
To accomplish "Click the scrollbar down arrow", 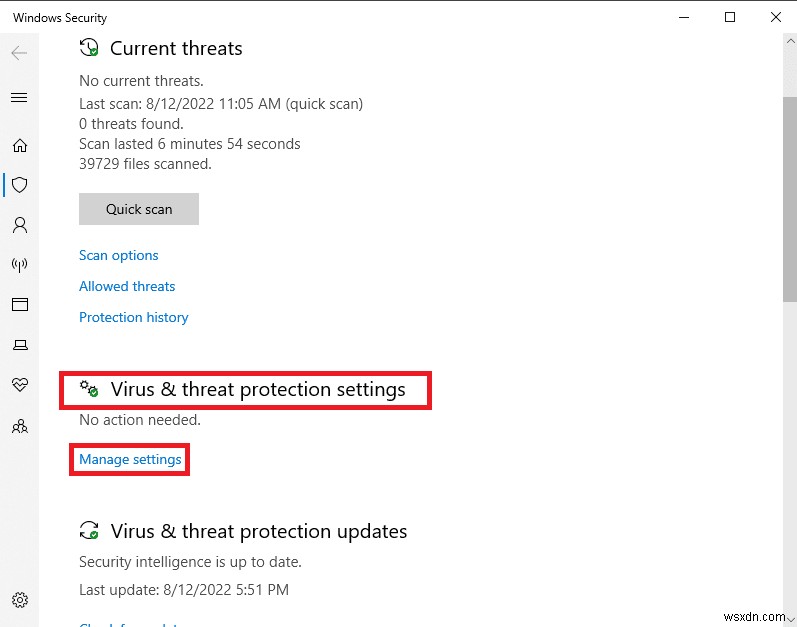I will pyautogui.click(x=789, y=617).
